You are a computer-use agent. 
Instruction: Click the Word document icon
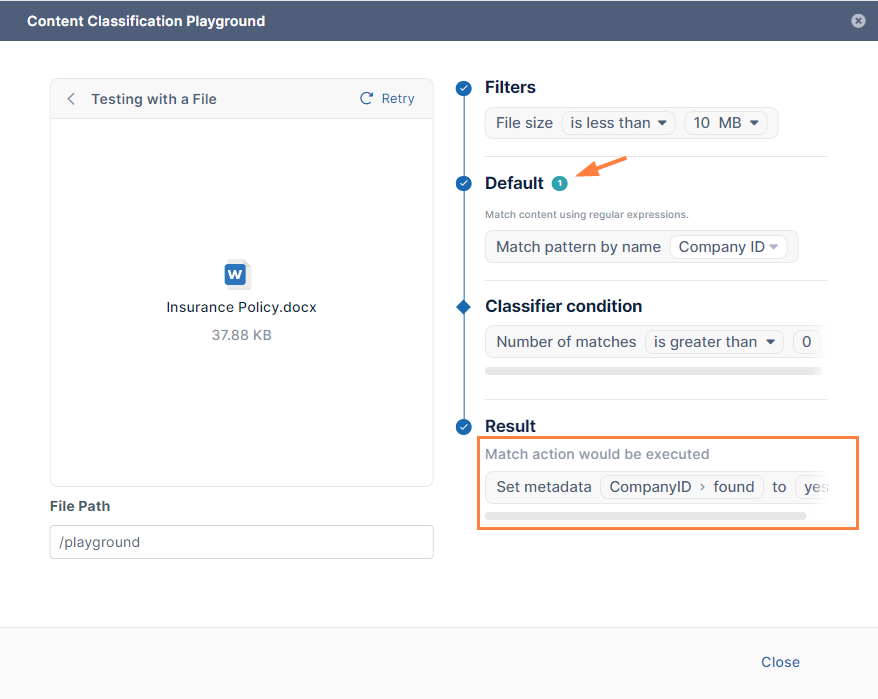click(x=236, y=273)
